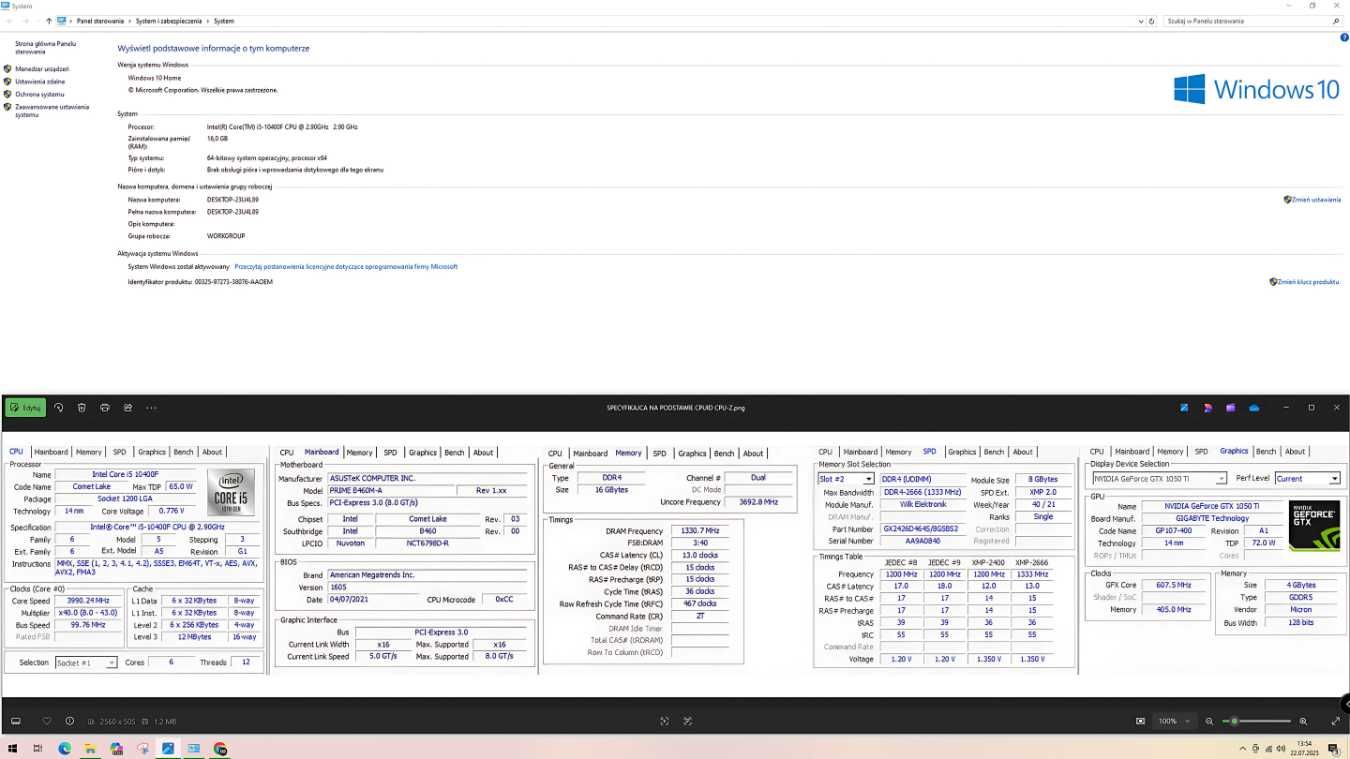Open Google Chrome from the taskbar
Screen dimensions: 1350x759
click(x=220, y=748)
